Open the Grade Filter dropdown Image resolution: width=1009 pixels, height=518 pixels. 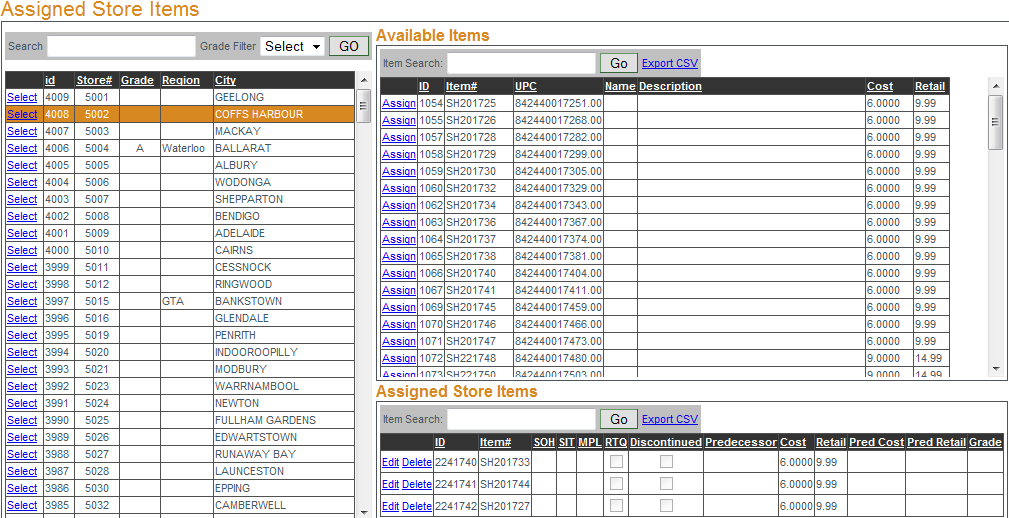coord(292,46)
